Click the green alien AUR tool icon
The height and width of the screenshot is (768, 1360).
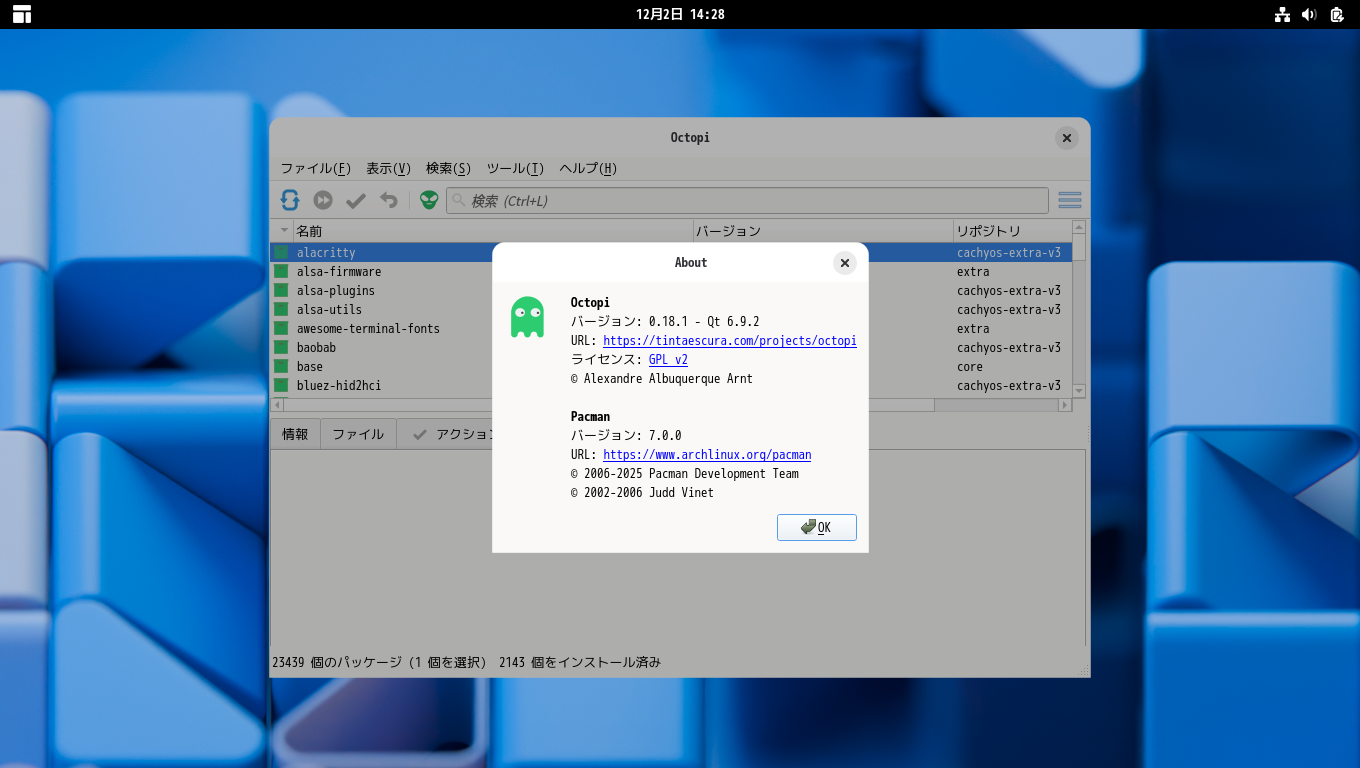429,200
